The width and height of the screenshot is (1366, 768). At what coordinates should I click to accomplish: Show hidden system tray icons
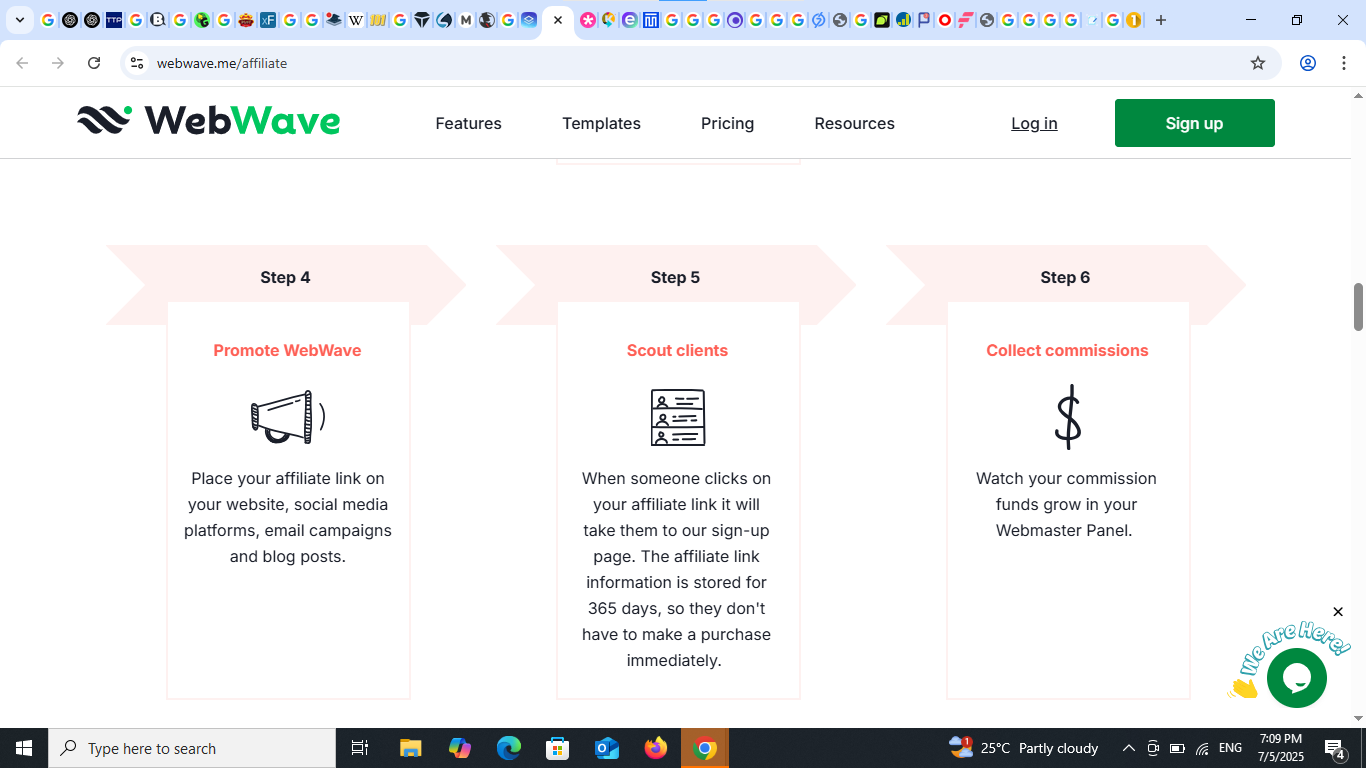1129,748
